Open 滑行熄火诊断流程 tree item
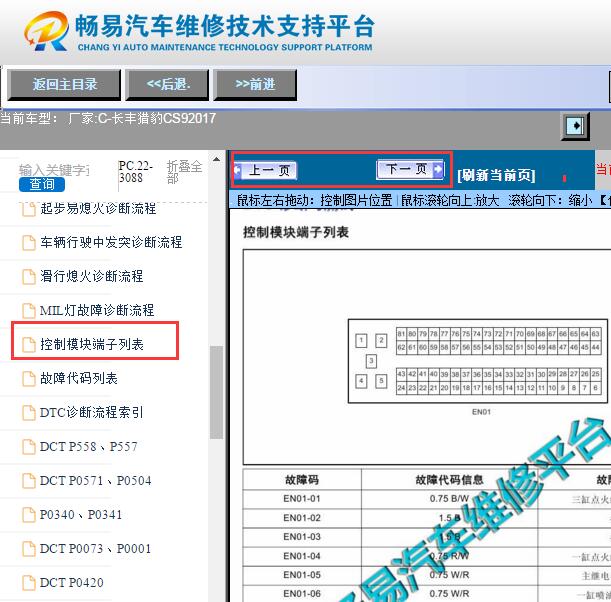The width and height of the screenshot is (611, 602). click(x=92, y=276)
